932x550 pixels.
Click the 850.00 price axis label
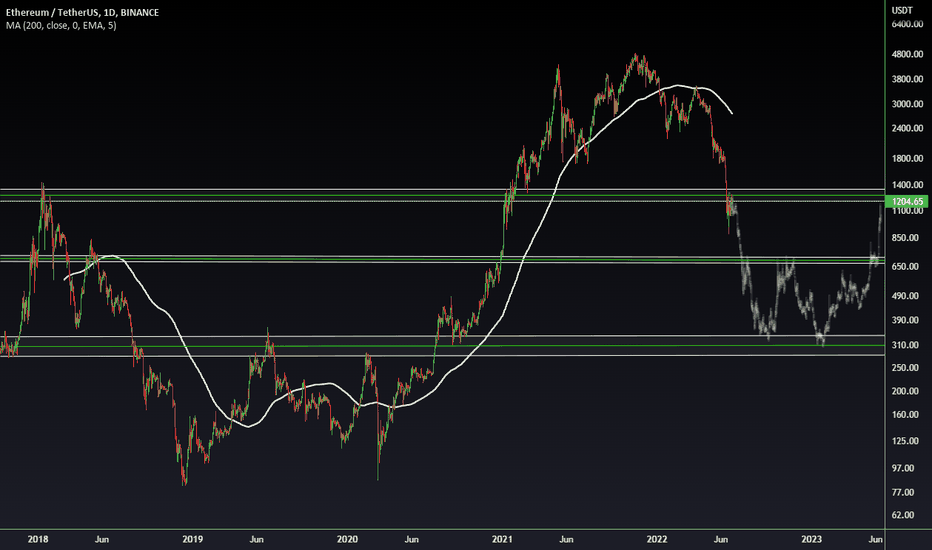907,238
